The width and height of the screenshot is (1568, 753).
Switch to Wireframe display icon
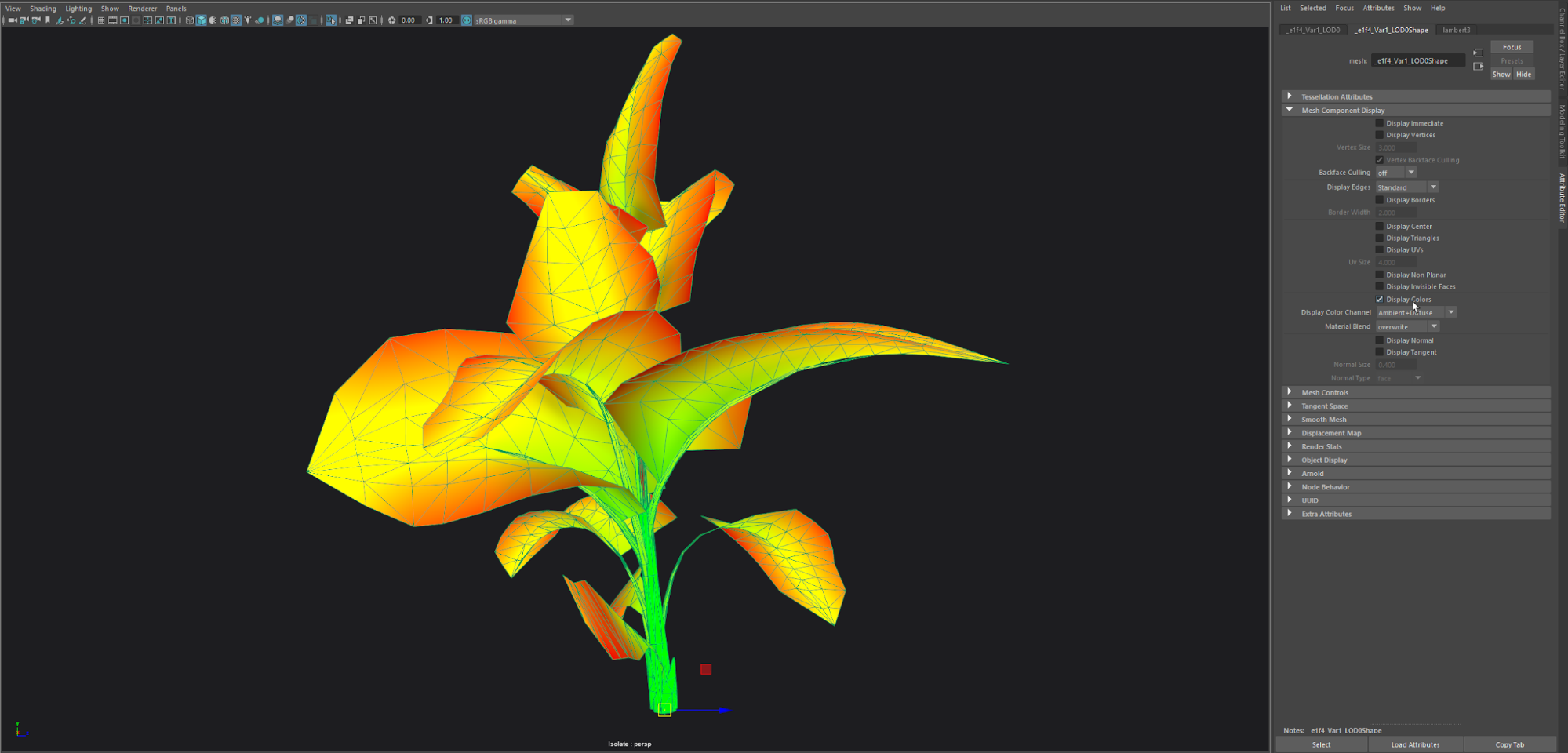point(189,20)
